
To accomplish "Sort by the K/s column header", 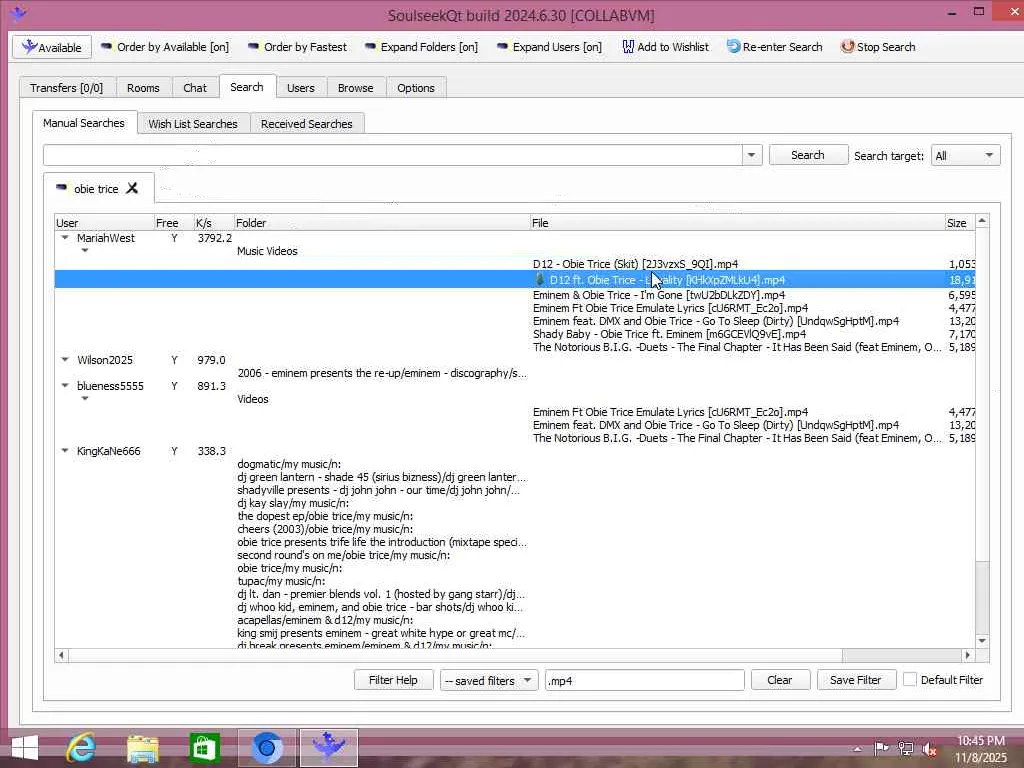I will 214,223.
